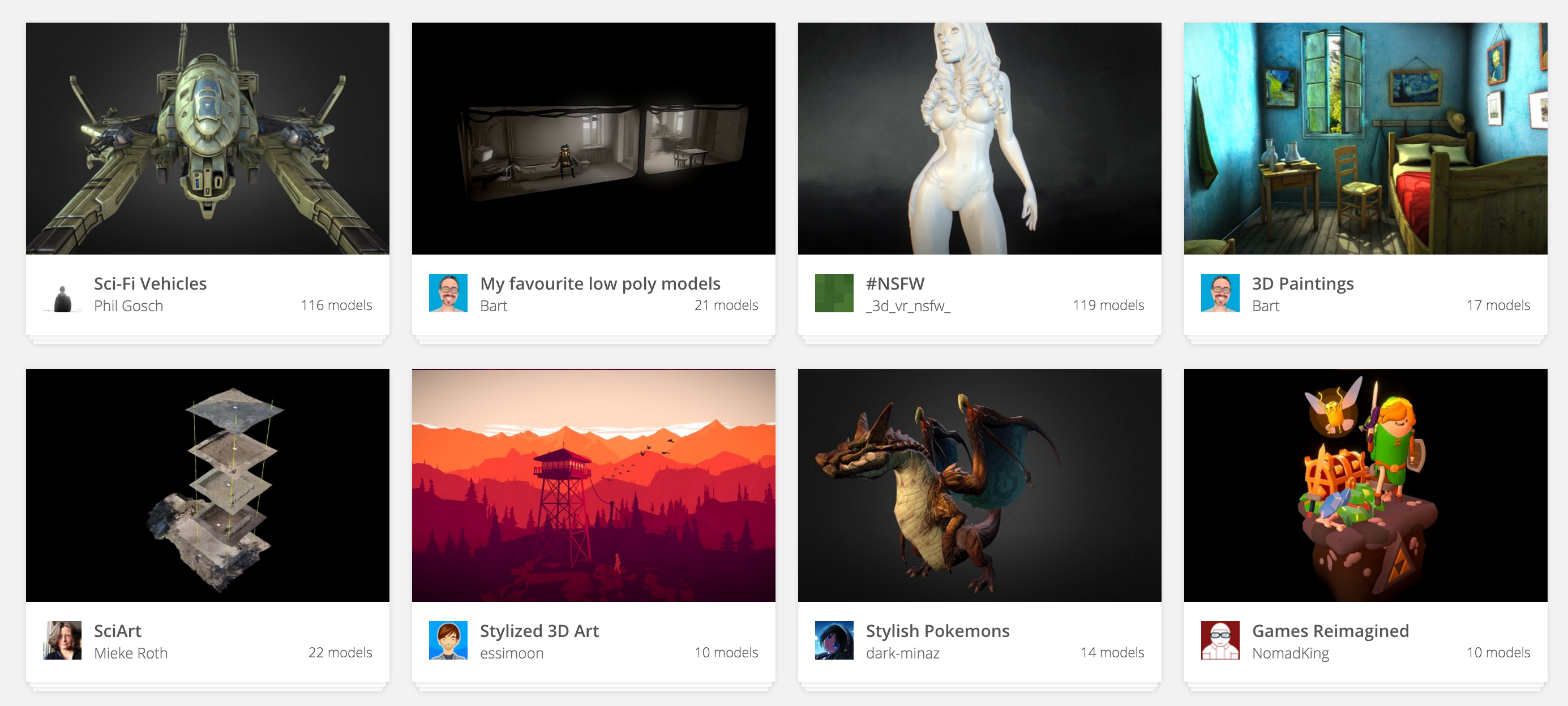Click NomadKing's red avatar icon
The height and width of the screenshot is (706, 1568).
(1220, 640)
